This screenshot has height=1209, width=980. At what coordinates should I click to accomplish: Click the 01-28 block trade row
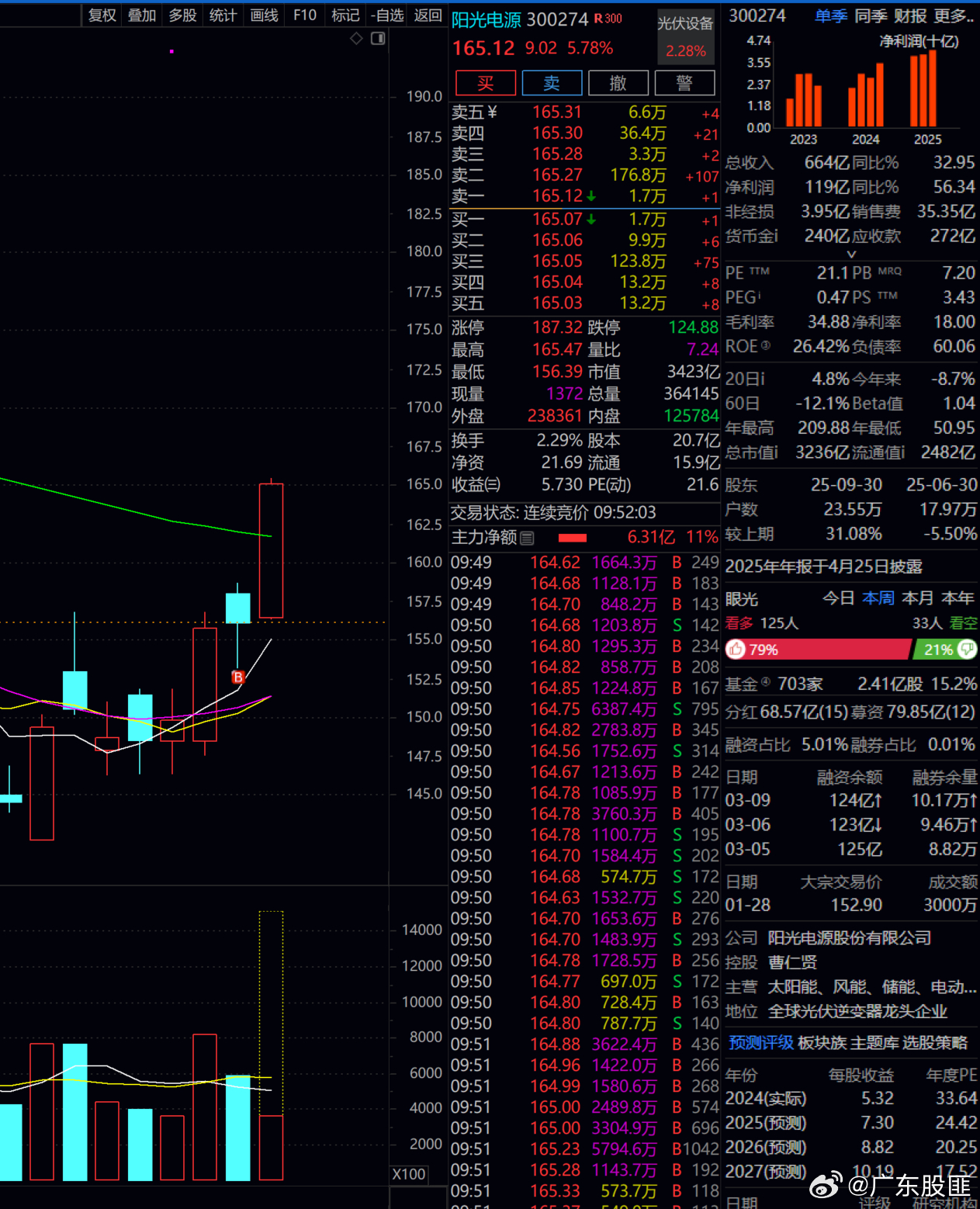851,905
